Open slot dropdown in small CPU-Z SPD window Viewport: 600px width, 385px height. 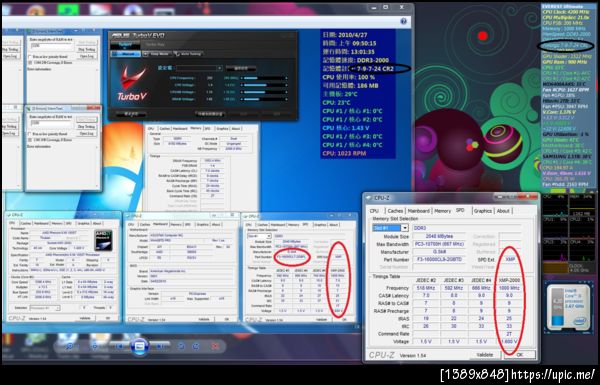(x=269, y=236)
